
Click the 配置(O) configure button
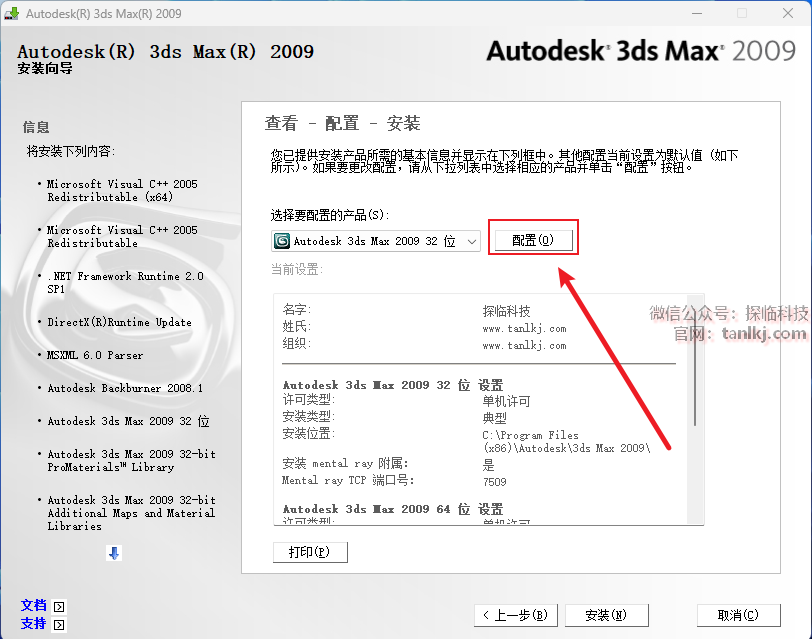533,240
